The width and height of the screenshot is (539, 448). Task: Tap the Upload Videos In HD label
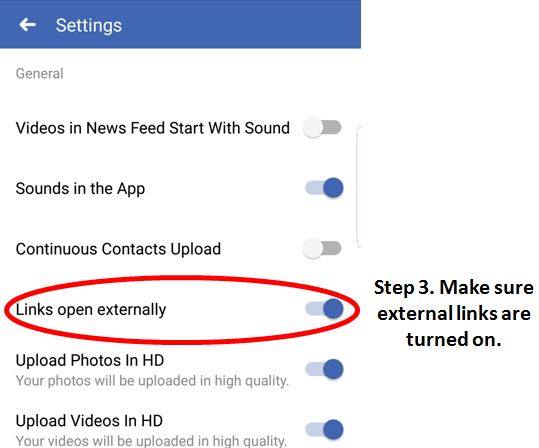coord(89,420)
